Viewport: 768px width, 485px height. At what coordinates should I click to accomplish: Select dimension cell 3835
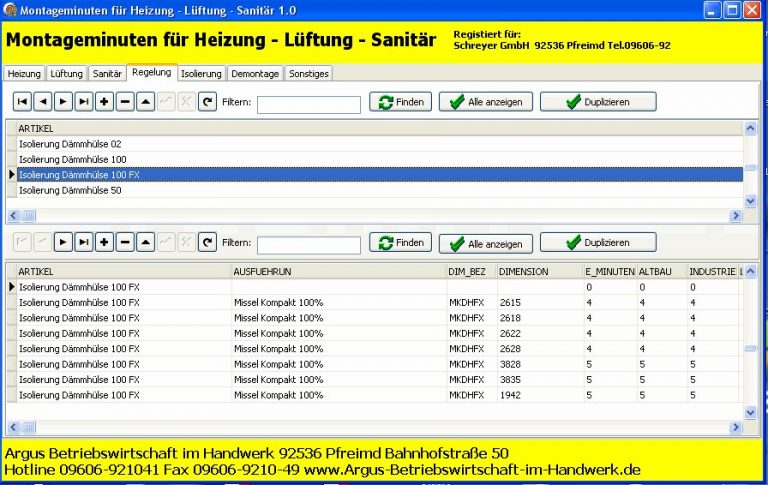pos(541,380)
